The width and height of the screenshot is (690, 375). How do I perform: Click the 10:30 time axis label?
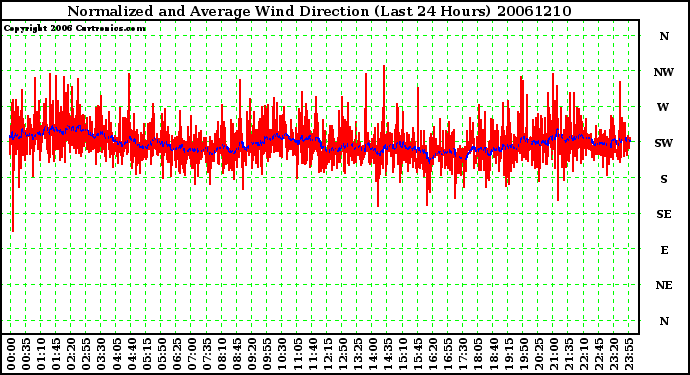(282, 354)
